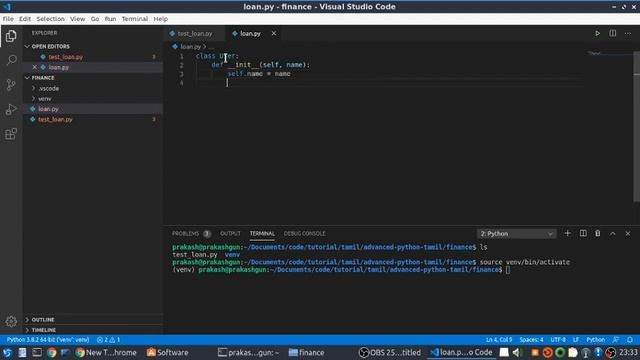Split the editor to the right
Viewport: 640px width, 360px height.
click(613, 33)
